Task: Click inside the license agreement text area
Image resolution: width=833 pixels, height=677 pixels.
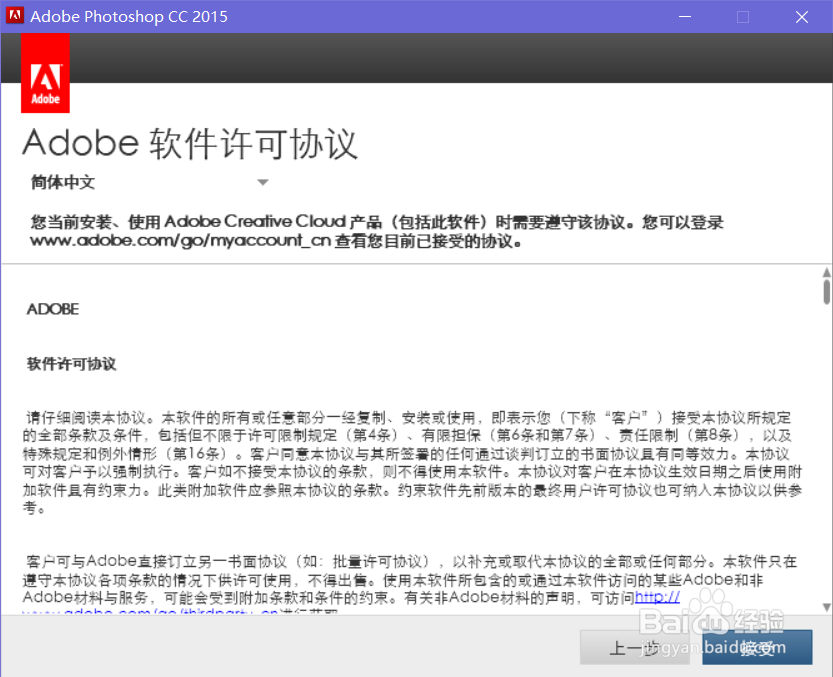Action: (x=400, y=450)
